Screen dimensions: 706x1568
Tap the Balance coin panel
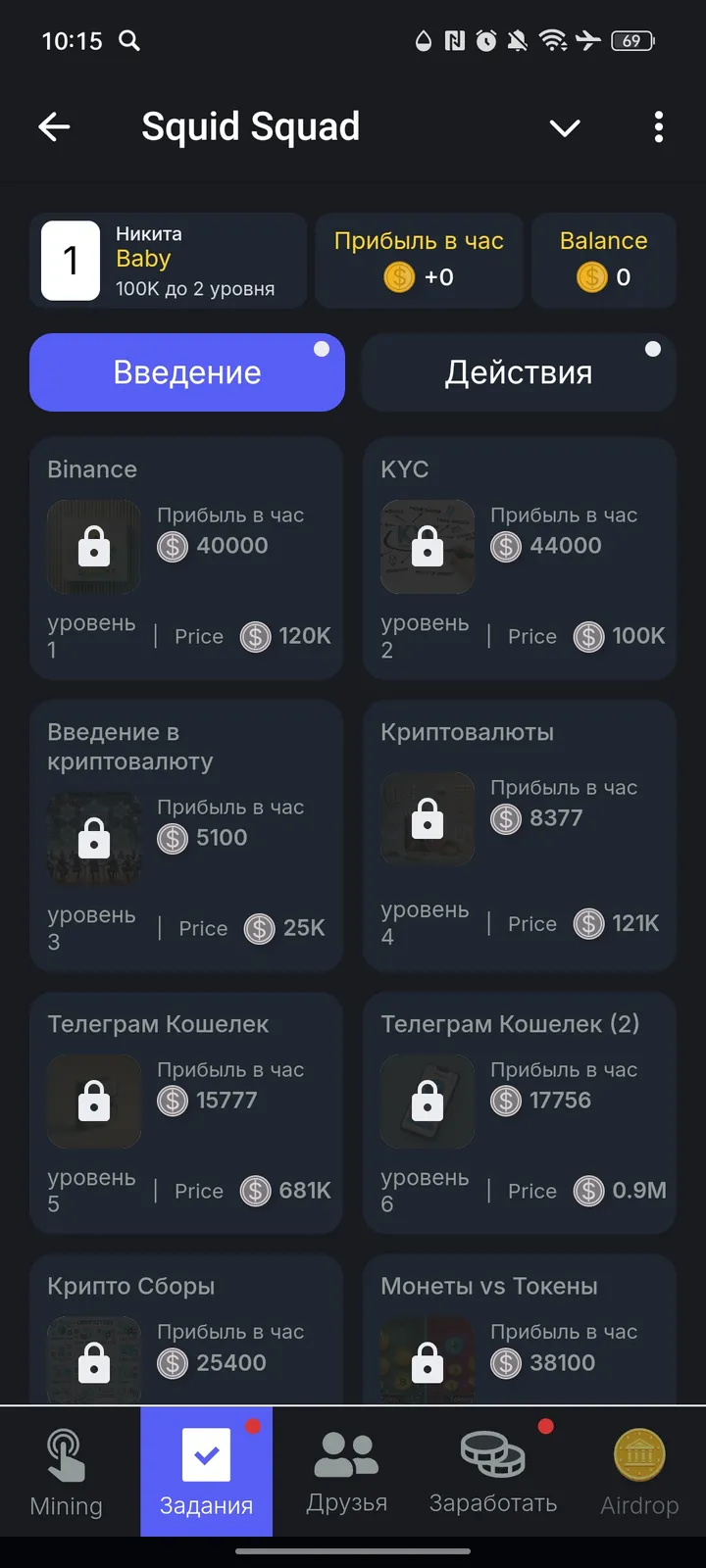click(604, 261)
